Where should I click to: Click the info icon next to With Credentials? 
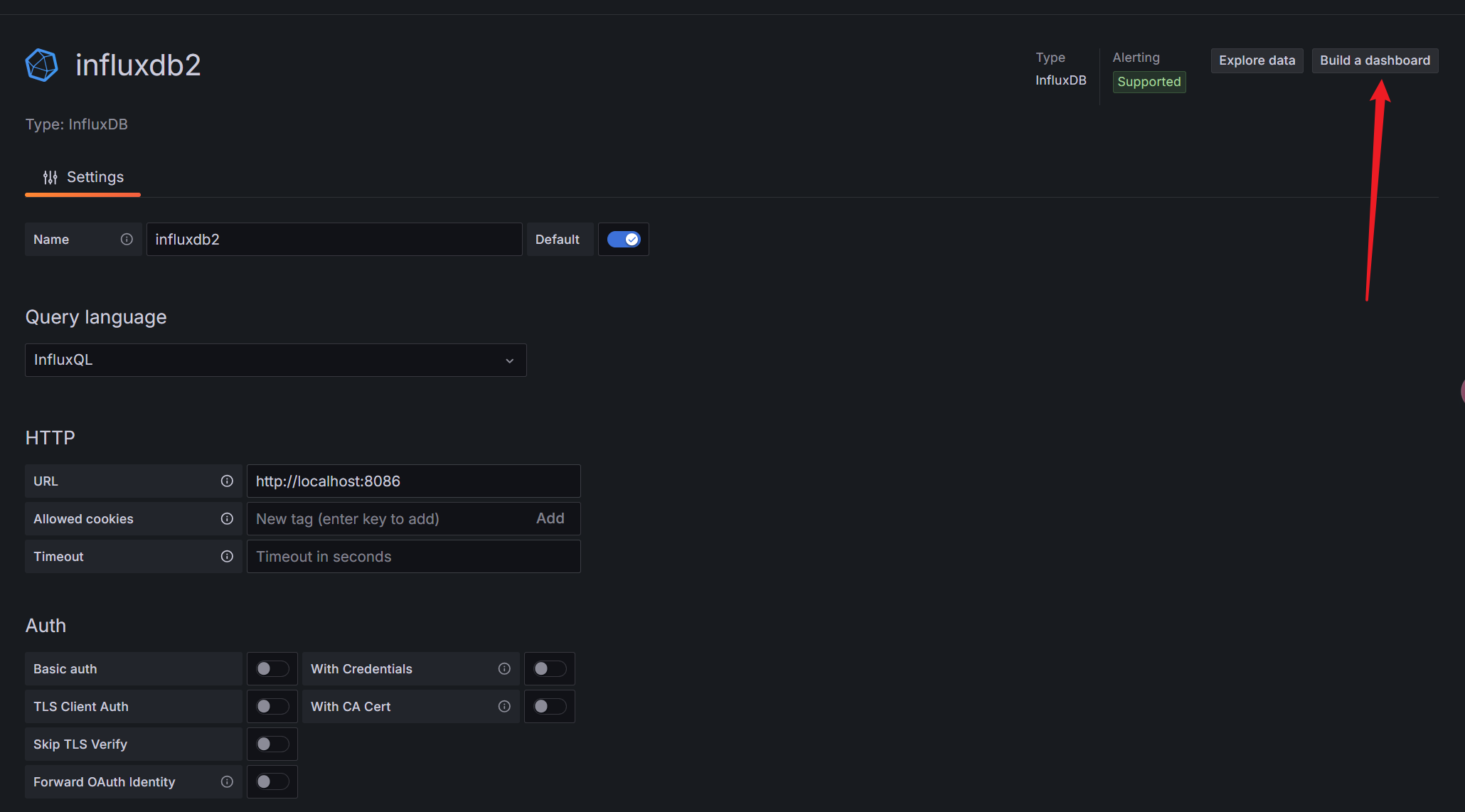504,669
